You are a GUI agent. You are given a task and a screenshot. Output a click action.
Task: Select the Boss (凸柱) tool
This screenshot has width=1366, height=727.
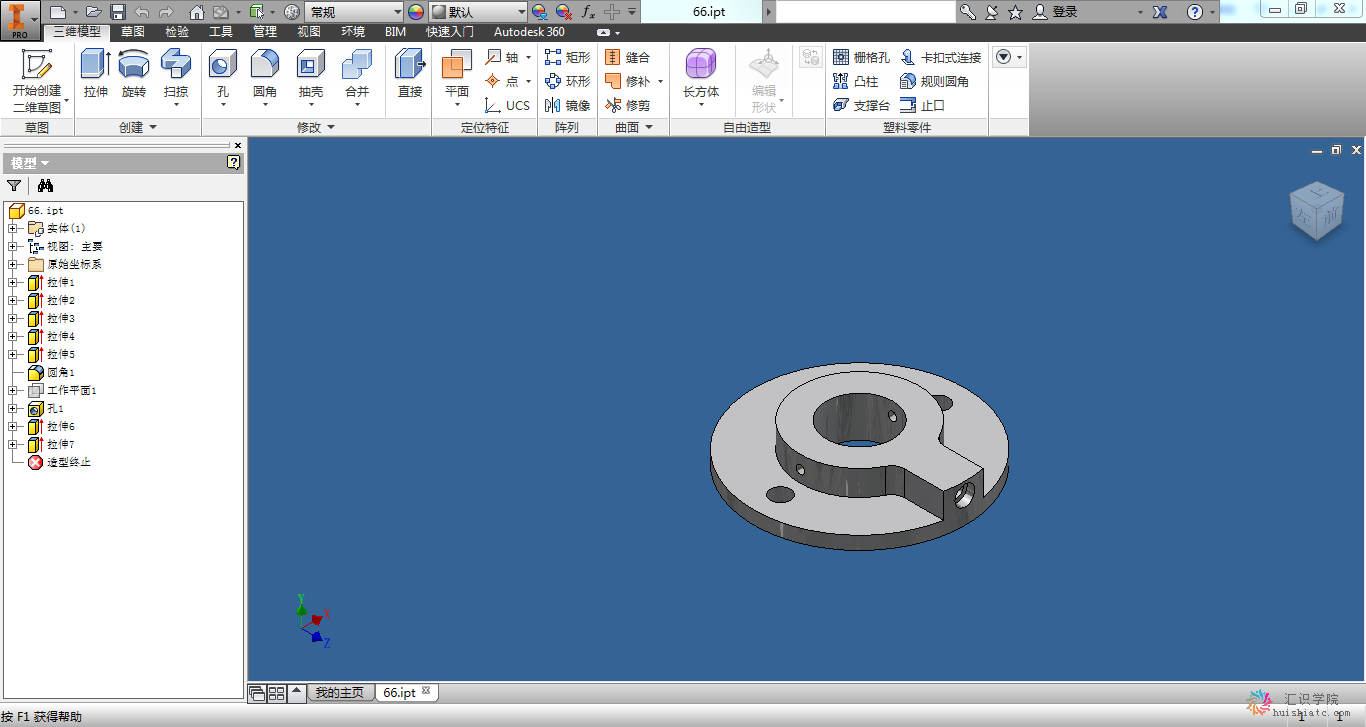[855, 81]
